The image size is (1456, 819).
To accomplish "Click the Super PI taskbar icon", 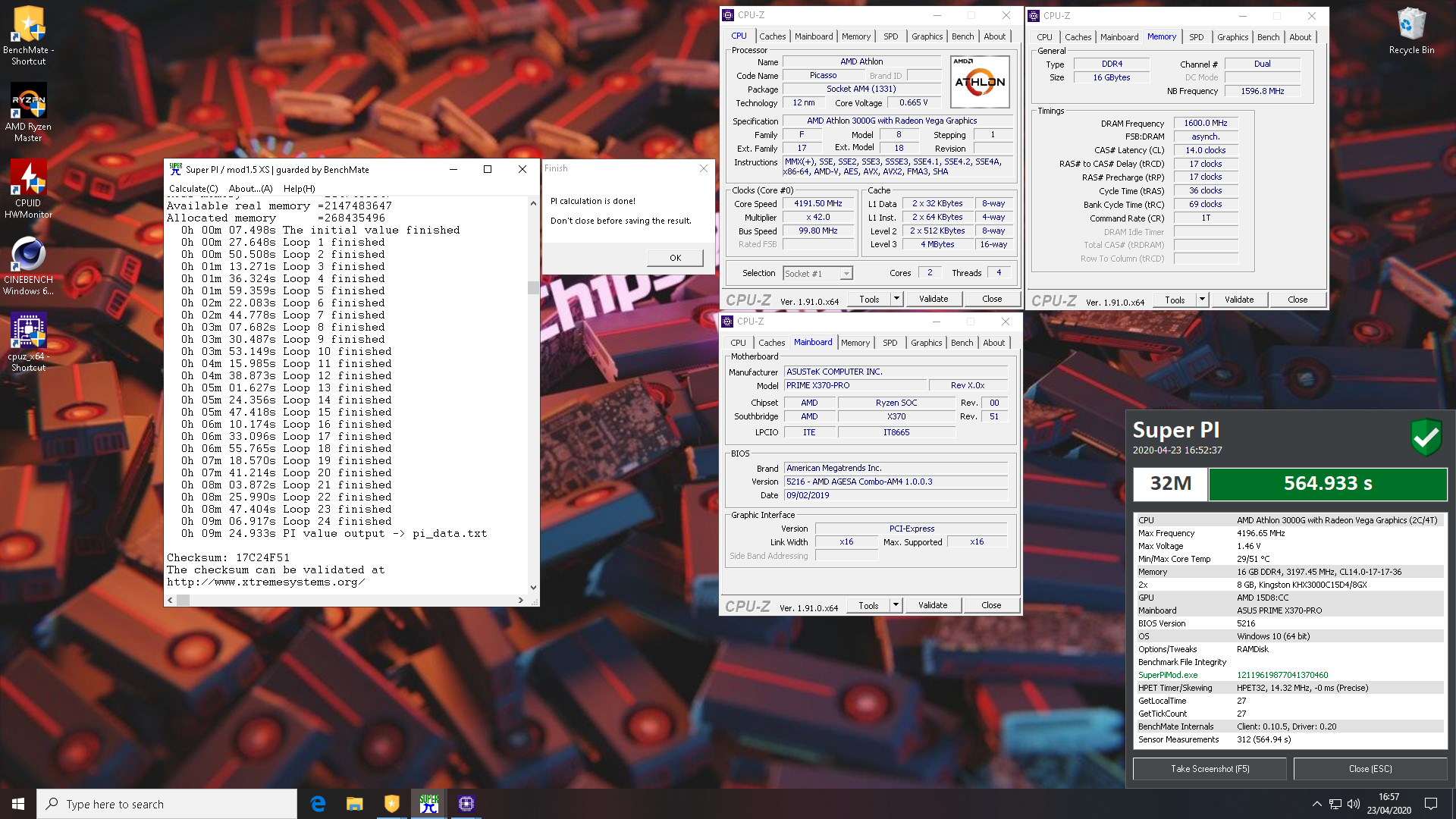I will click(429, 804).
